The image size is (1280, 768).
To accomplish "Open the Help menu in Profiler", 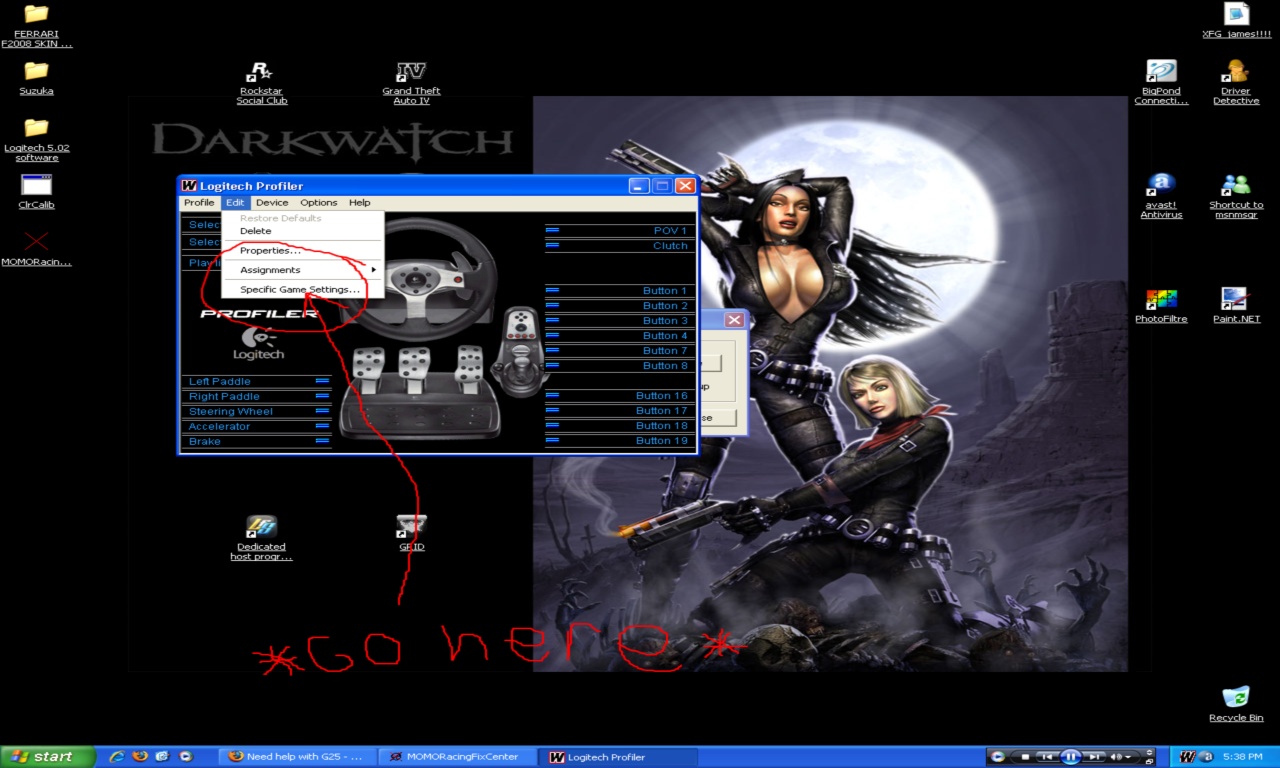I will tap(359, 203).
